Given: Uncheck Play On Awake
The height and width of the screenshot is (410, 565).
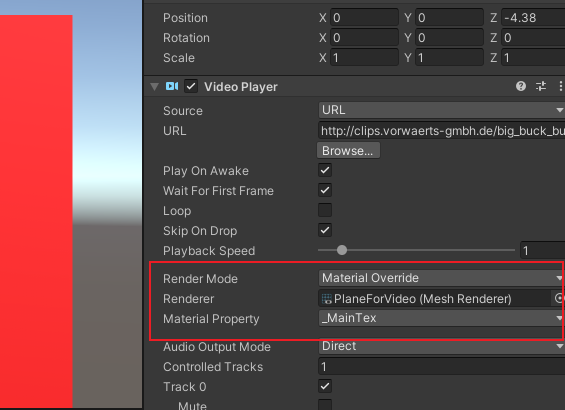Looking at the screenshot, I should coord(325,170).
